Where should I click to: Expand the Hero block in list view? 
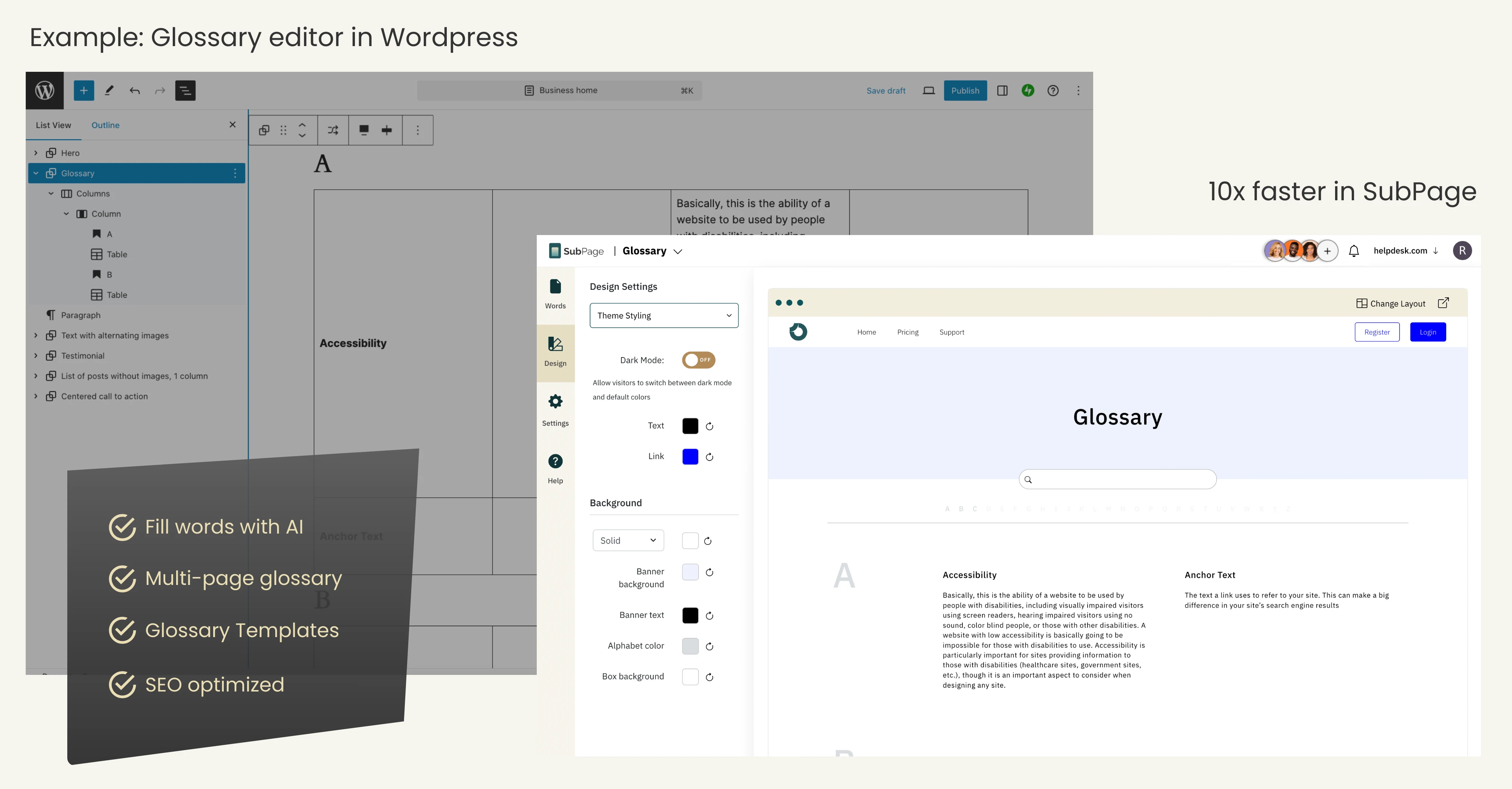(x=36, y=153)
